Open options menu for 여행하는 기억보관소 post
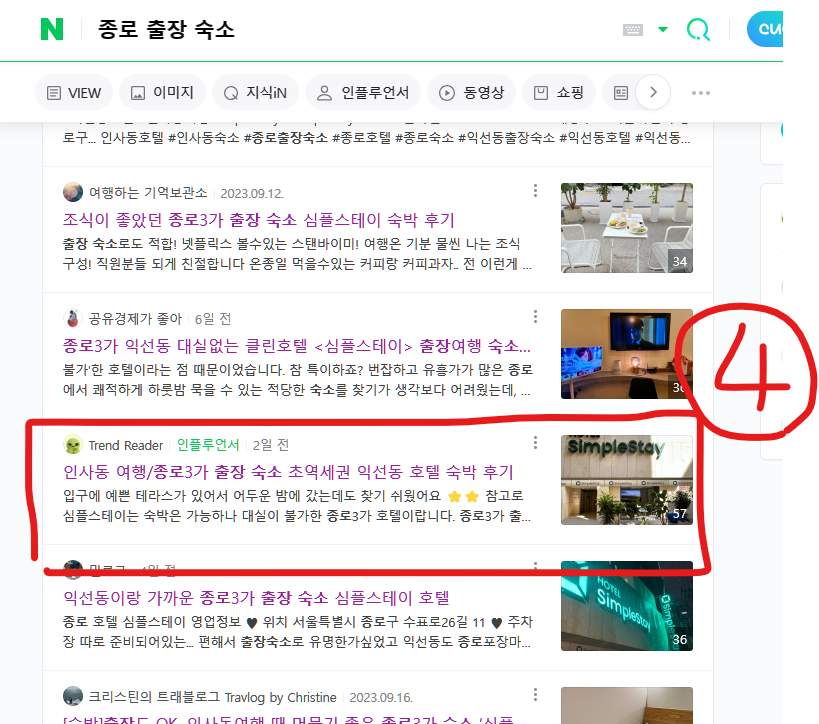The image size is (819, 724). pos(535,191)
